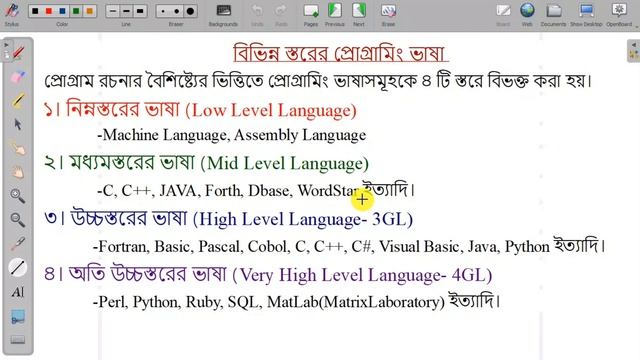Select the thin line width
Image resolution: width=640 pixels, height=360 pixels.
pos(113,11)
